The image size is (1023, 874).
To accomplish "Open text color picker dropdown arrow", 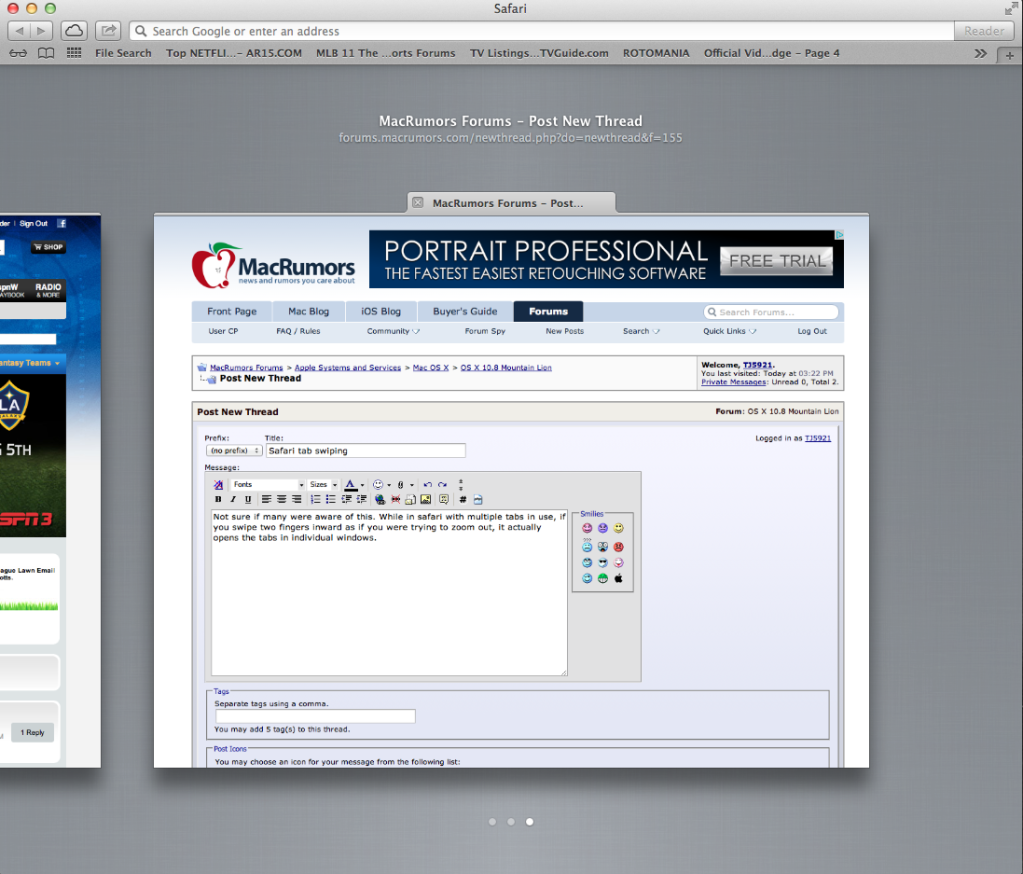I will click(362, 485).
